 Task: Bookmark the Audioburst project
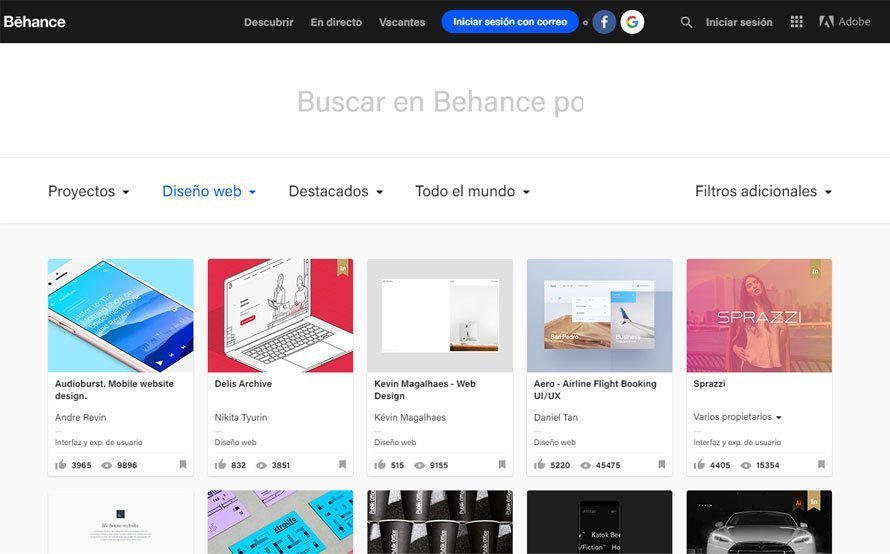[x=183, y=464]
